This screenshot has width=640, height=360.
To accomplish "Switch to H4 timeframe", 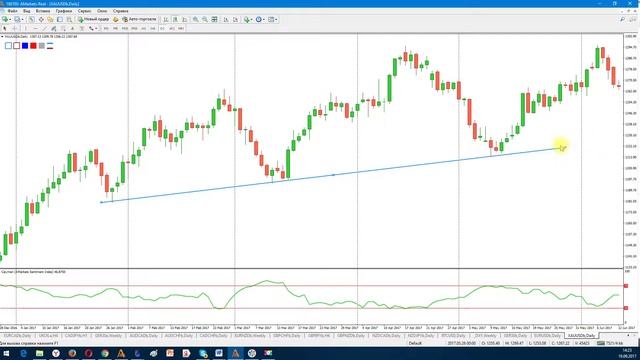I will click(153, 29).
